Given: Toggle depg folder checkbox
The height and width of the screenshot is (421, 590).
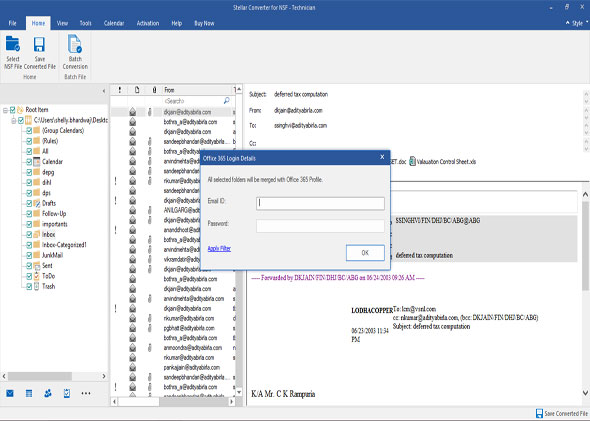Looking at the screenshot, I should 29,172.
